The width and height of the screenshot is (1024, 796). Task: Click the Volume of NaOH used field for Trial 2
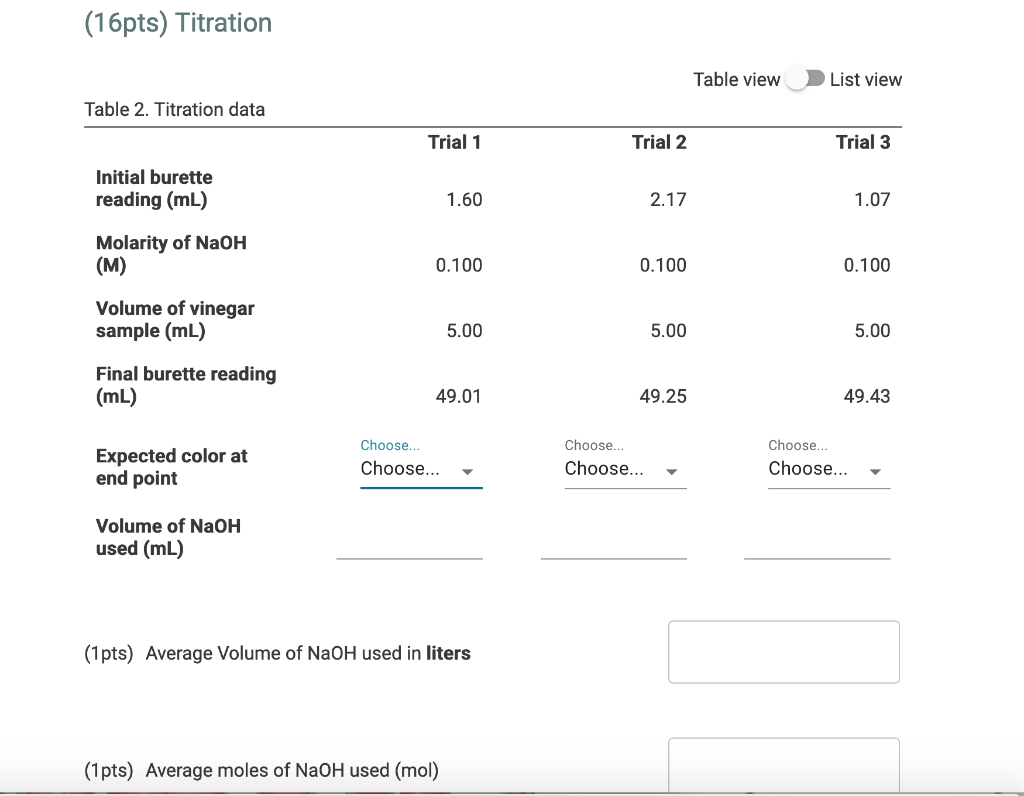[x=613, y=552]
